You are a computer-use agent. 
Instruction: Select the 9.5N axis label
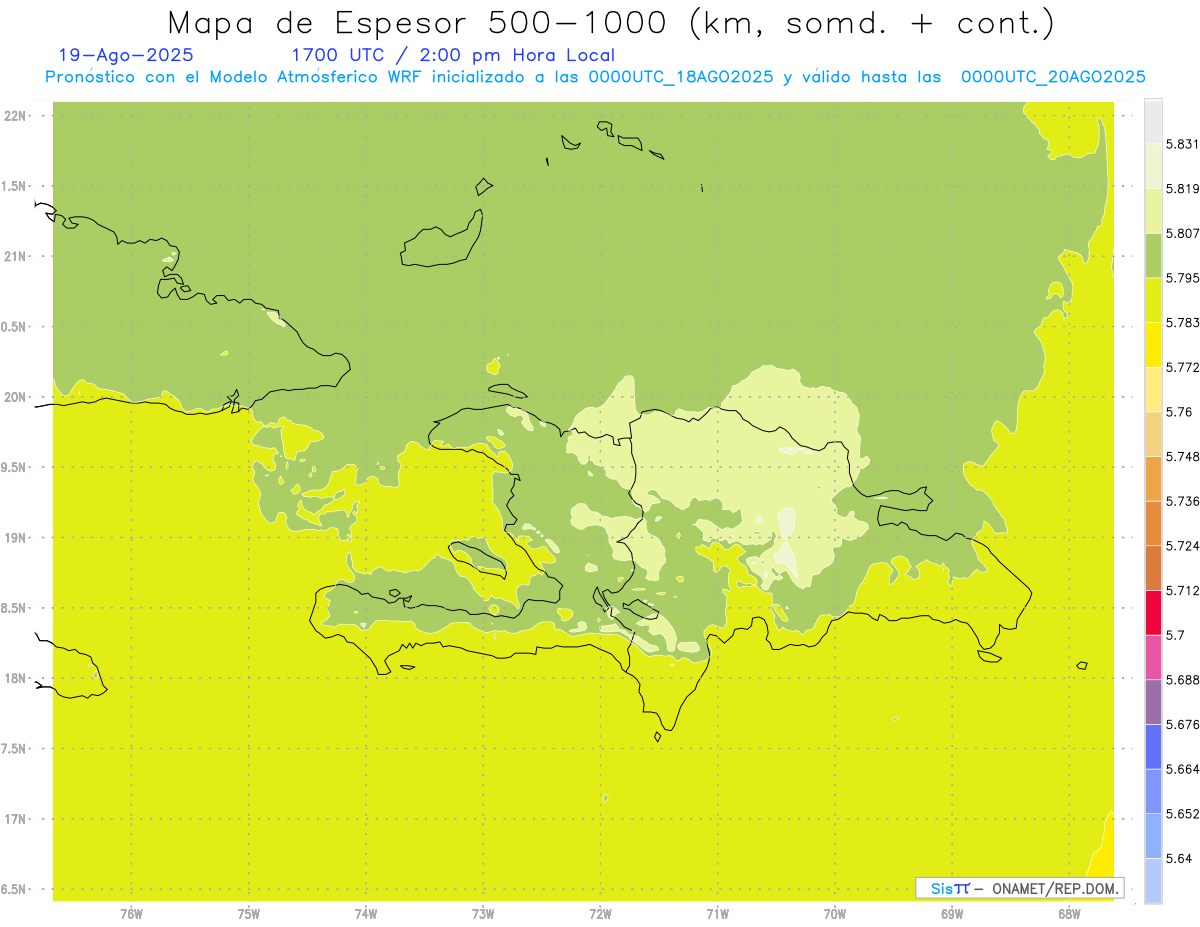tap(14, 467)
